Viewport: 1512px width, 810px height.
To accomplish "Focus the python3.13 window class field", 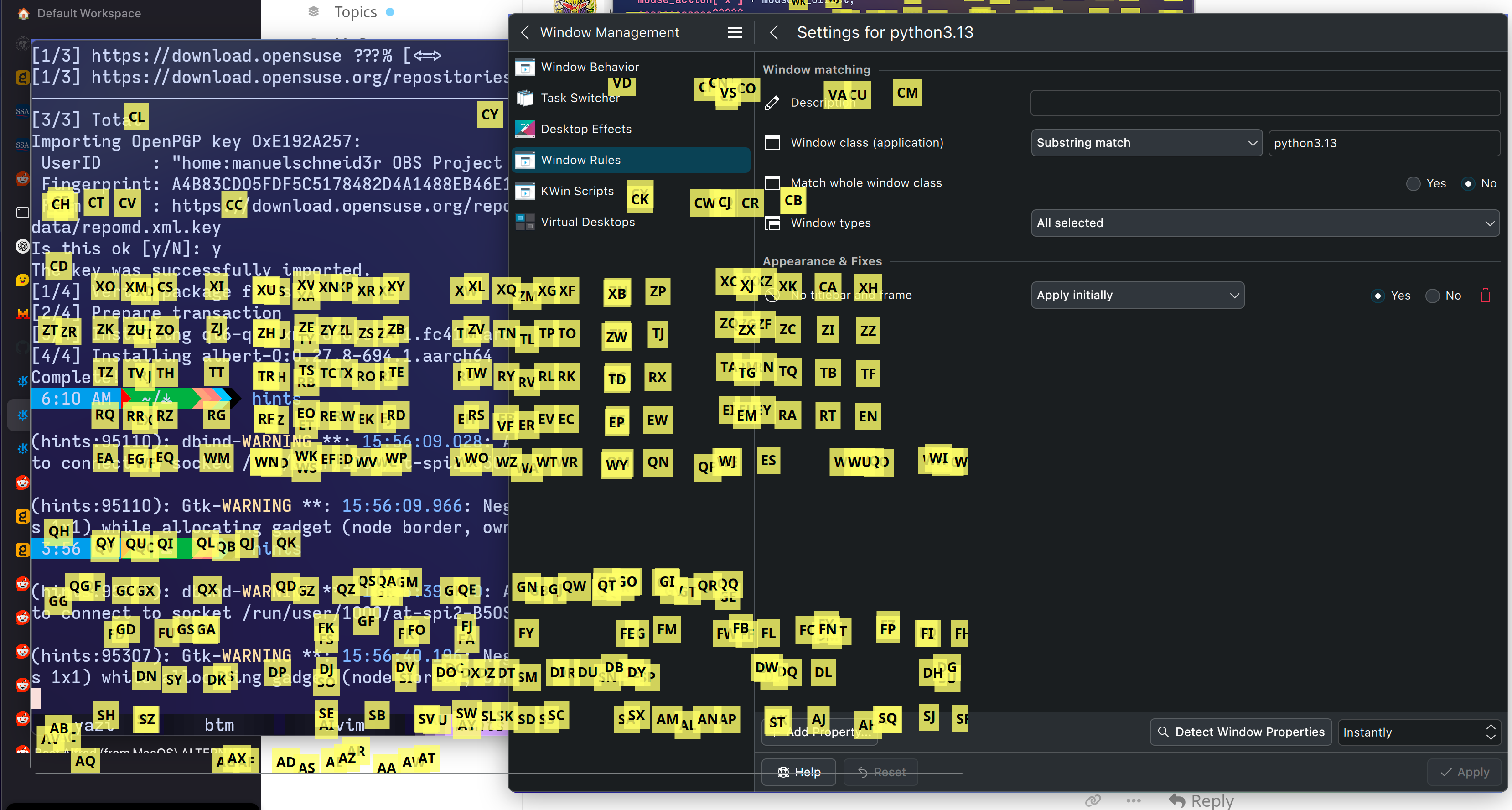I will click(x=1383, y=143).
